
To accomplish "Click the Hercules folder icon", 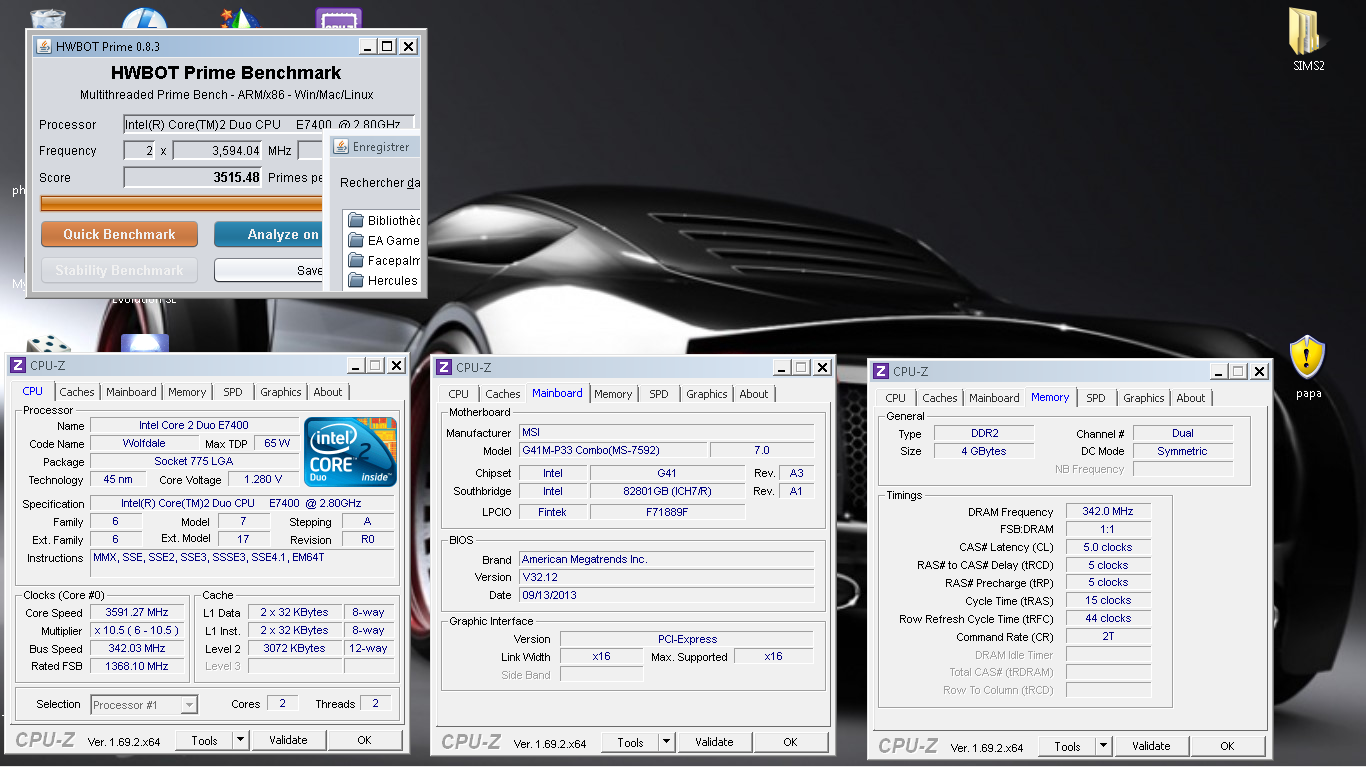I will (356, 280).
